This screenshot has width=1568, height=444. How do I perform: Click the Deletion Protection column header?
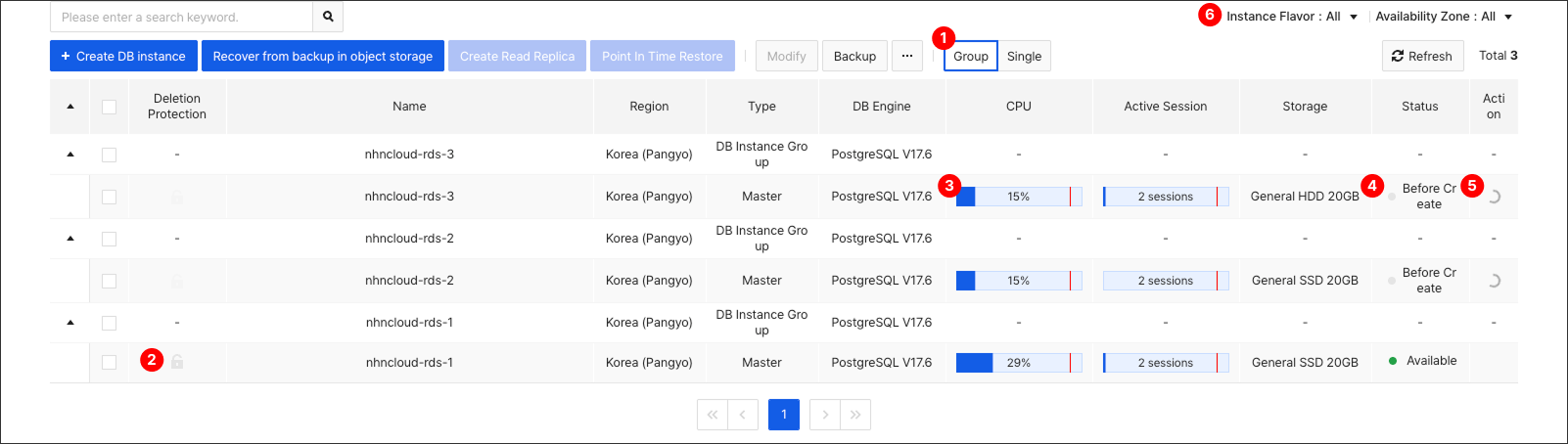[x=177, y=107]
